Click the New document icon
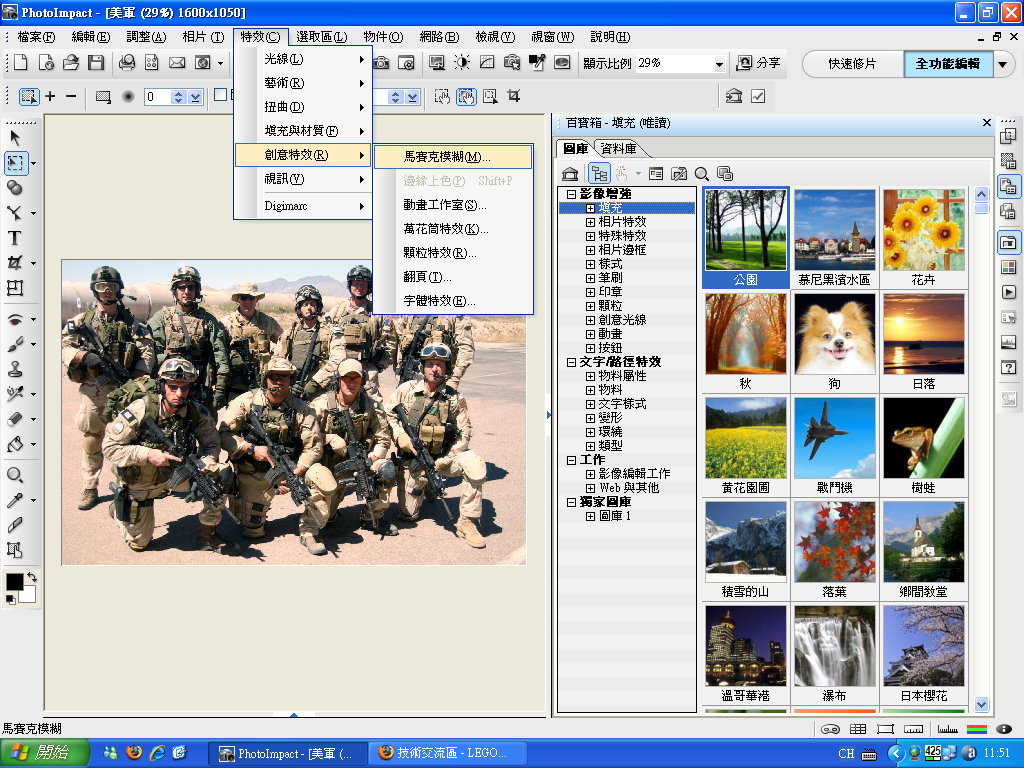The height and width of the screenshot is (768, 1024). 20,63
